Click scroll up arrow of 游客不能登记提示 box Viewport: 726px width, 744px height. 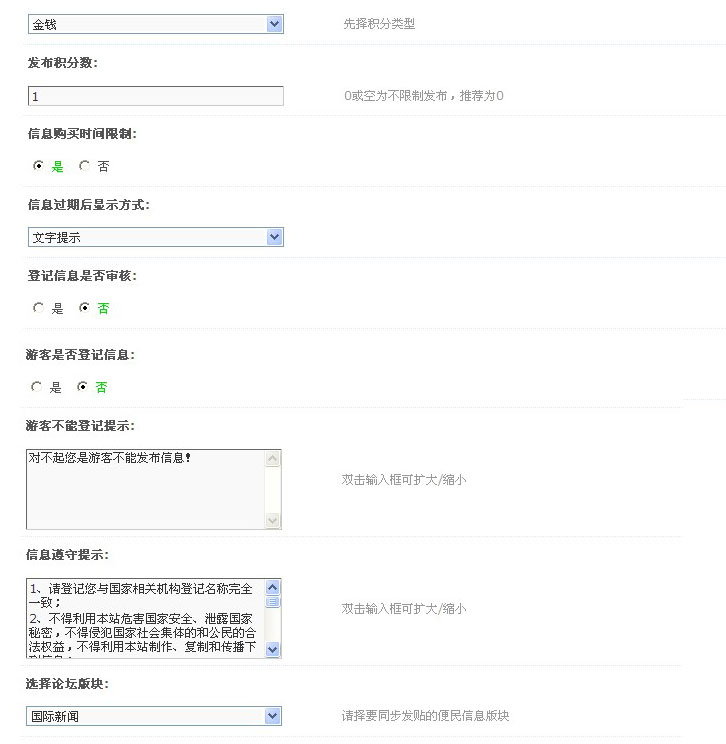click(x=272, y=459)
